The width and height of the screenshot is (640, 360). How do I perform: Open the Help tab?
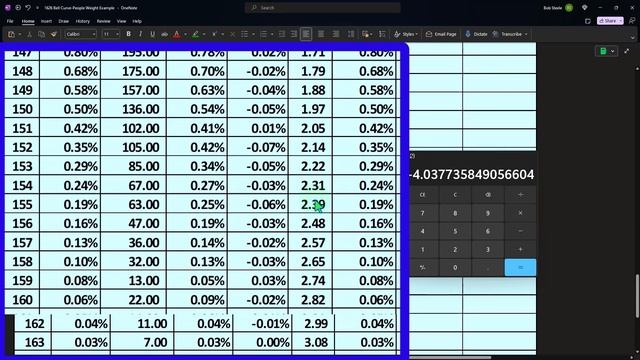137,21
